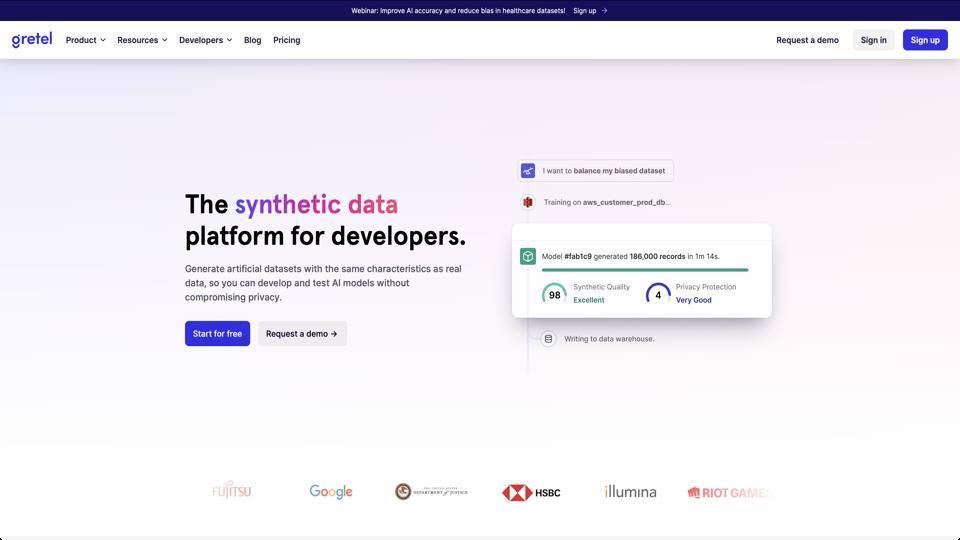This screenshot has height=540, width=960.
Task: Follow the webinar banner Sign up link
Action: [x=590, y=10]
